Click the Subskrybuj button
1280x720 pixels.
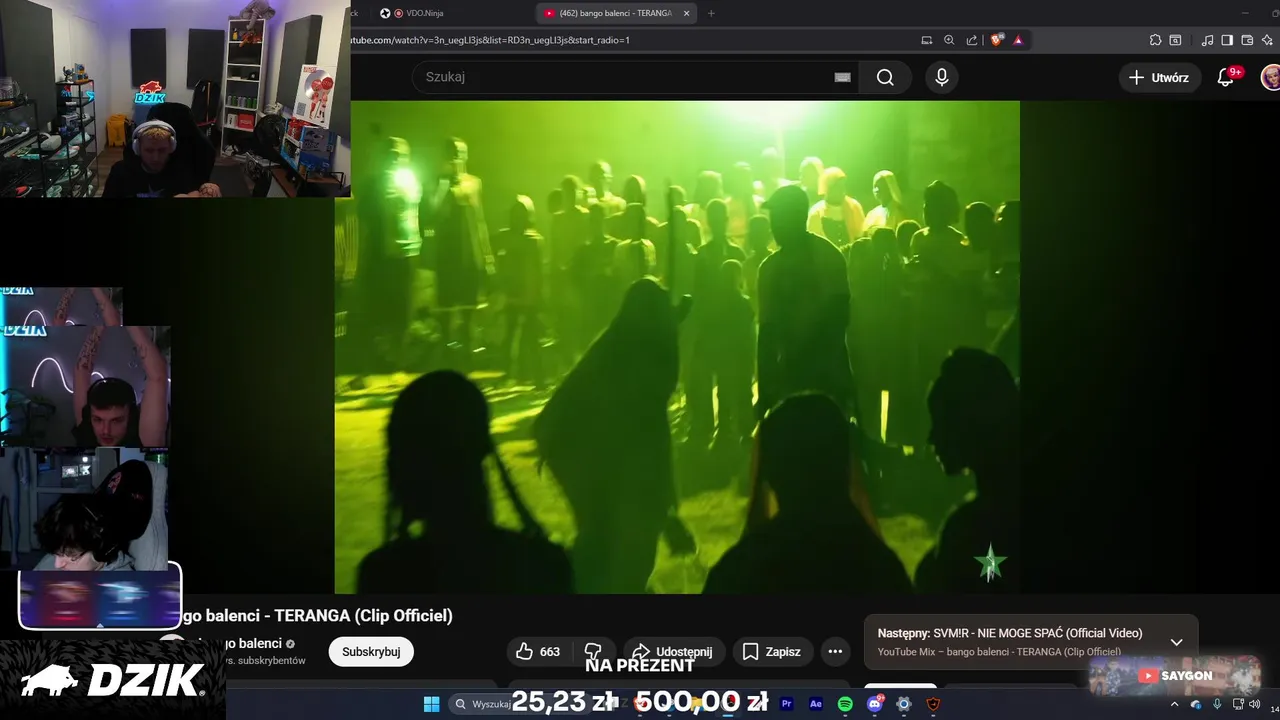(x=371, y=652)
